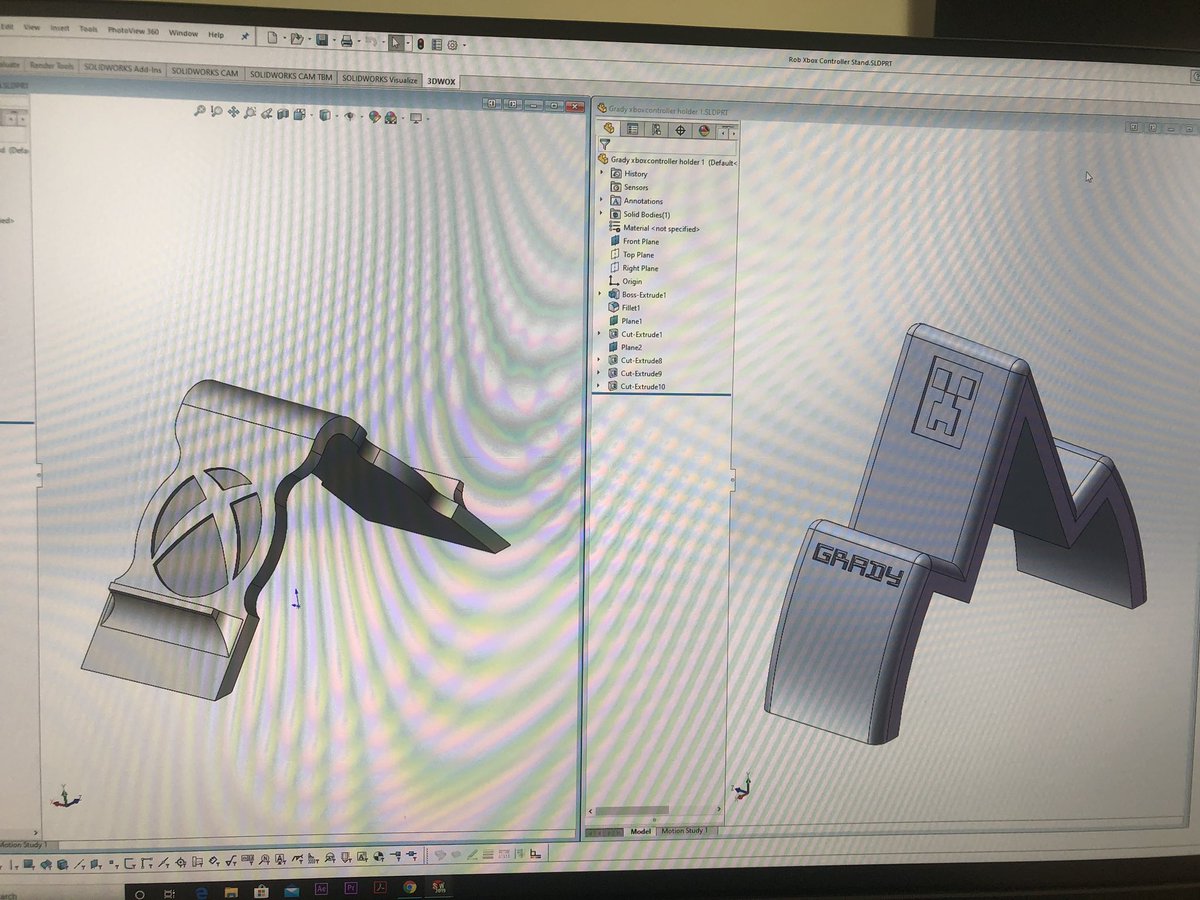This screenshot has width=1200, height=900.
Task: Open the View menu
Action: click(x=32, y=27)
